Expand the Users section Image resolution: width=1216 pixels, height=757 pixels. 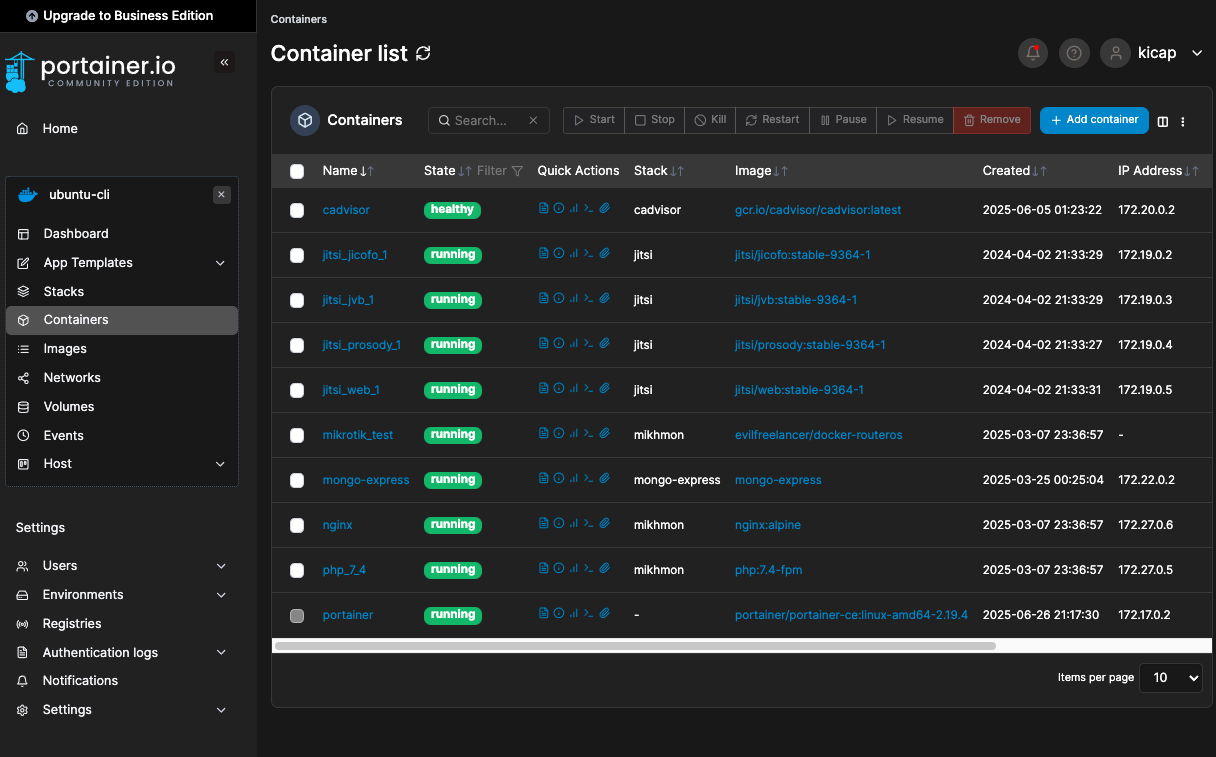tap(221, 566)
